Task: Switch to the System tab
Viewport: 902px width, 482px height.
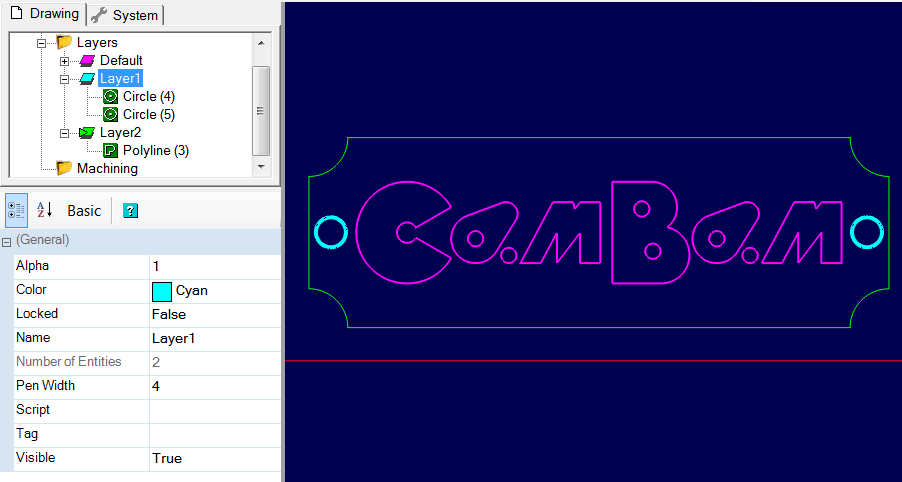Action: (125, 15)
